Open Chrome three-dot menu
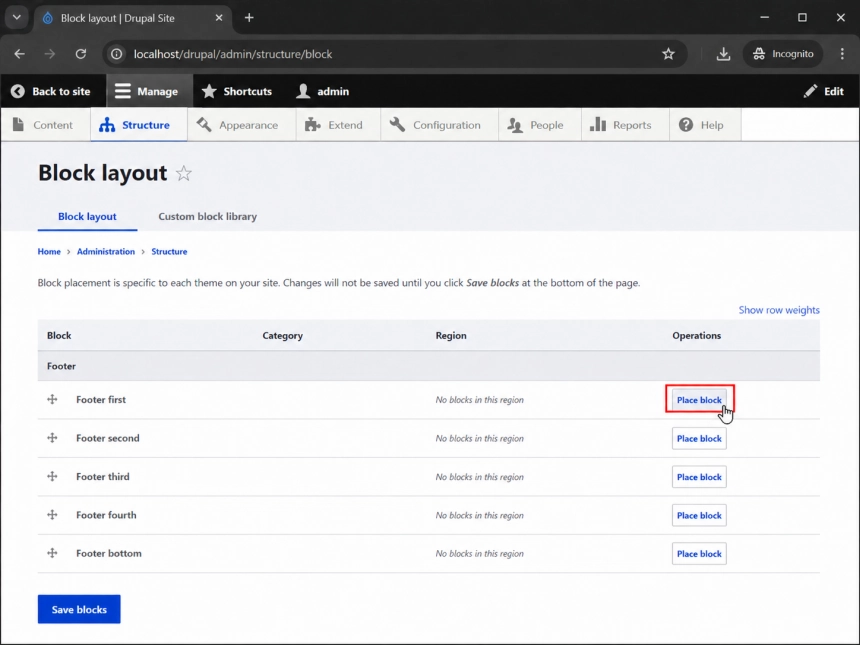The width and height of the screenshot is (860, 645). (x=842, y=54)
